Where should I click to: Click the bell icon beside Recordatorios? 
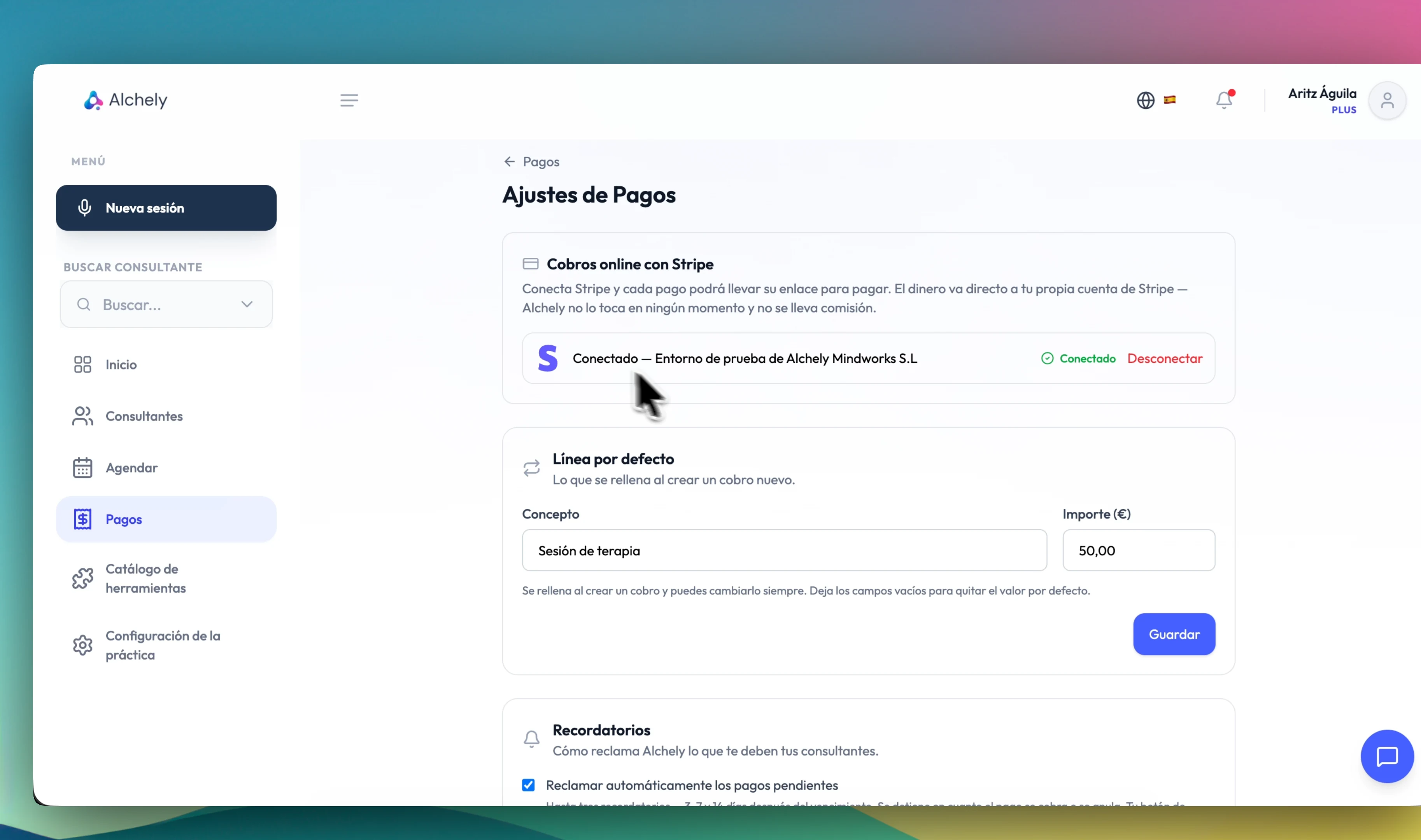pyautogui.click(x=532, y=739)
